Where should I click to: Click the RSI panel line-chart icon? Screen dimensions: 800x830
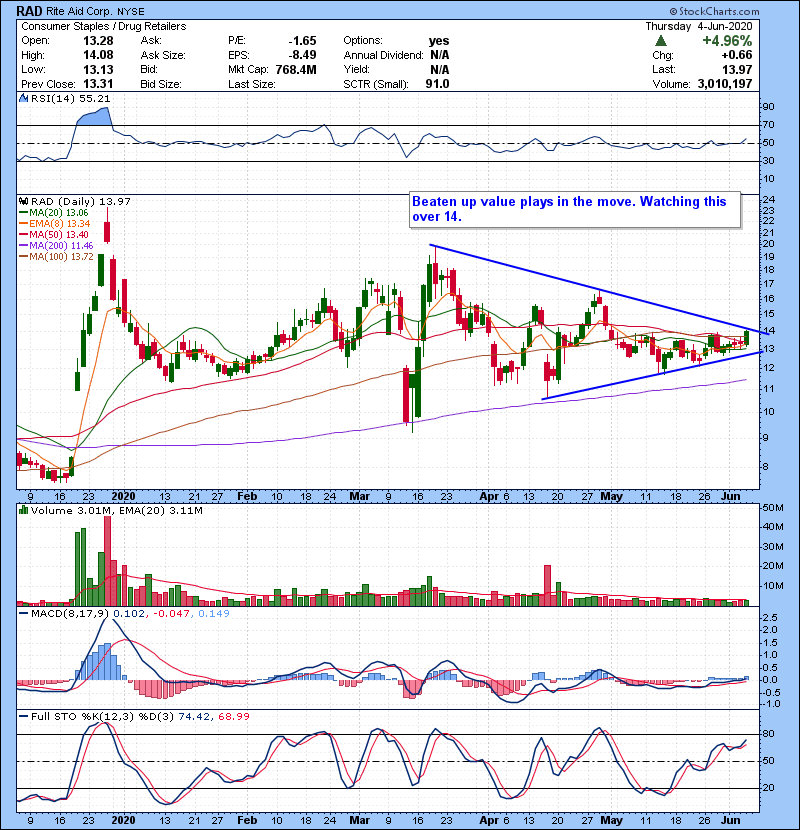coord(23,98)
